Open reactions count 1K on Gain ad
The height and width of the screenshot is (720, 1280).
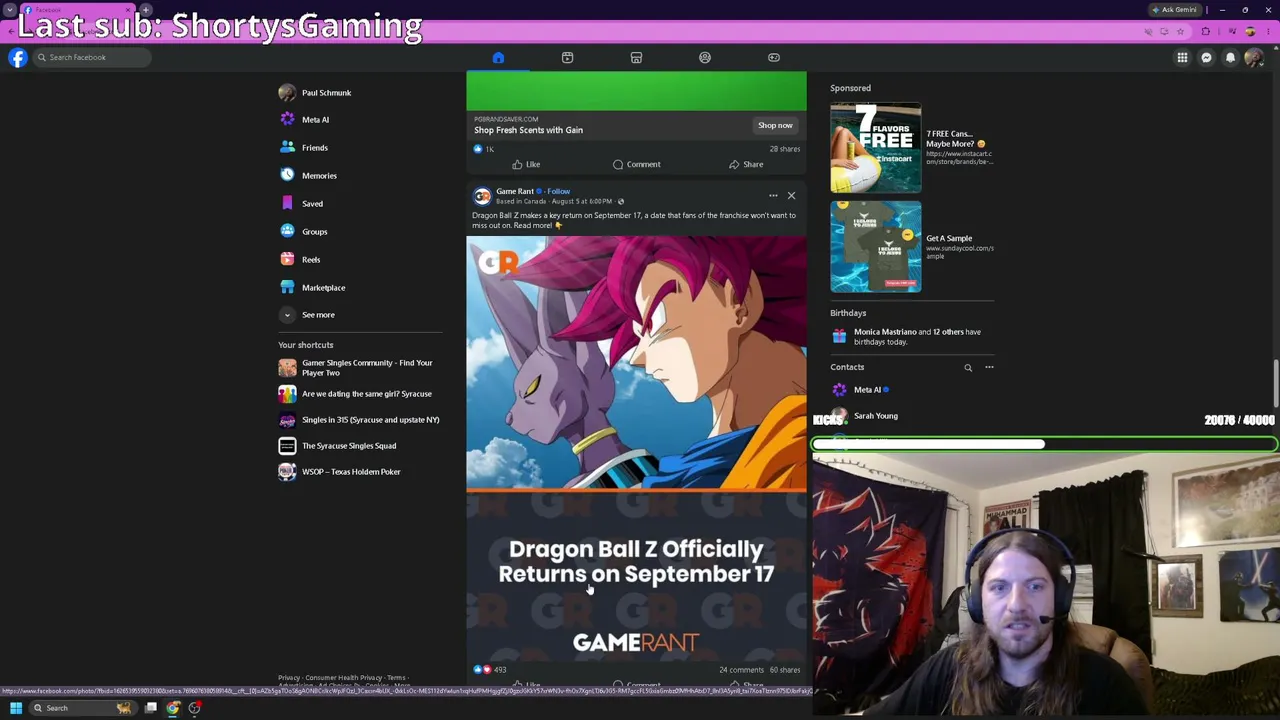(483, 149)
